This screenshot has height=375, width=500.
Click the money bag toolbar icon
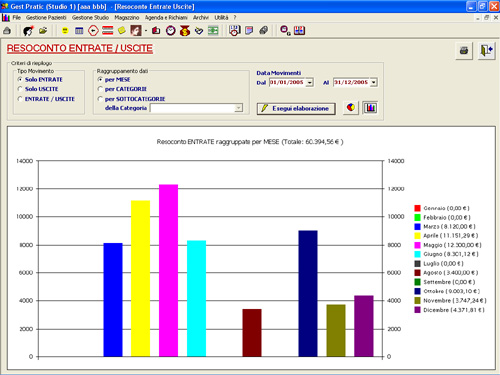[185, 31]
